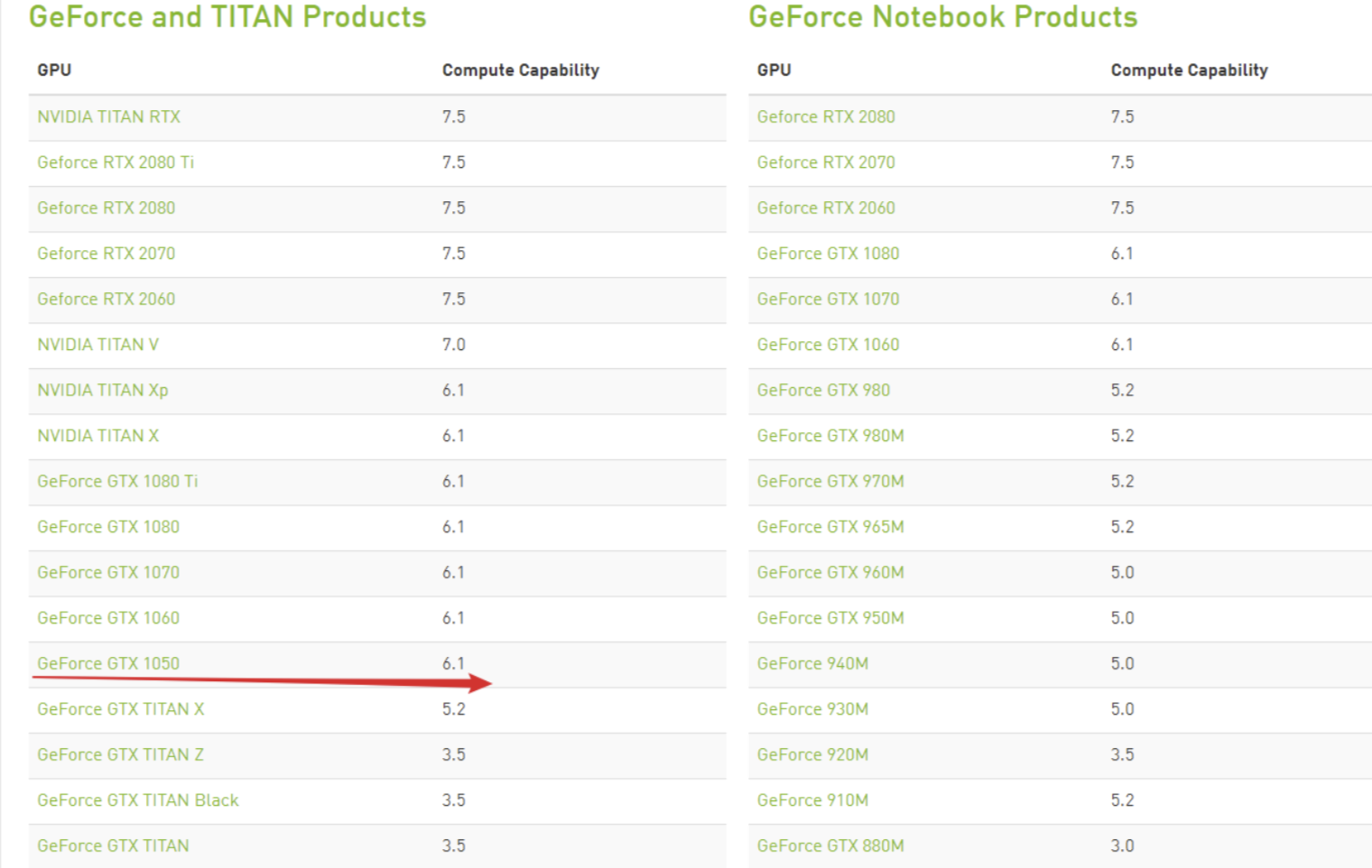The height and width of the screenshot is (868, 1372).
Task: Open the NVIDIA TITAN RTX link
Action: pos(108,116)
